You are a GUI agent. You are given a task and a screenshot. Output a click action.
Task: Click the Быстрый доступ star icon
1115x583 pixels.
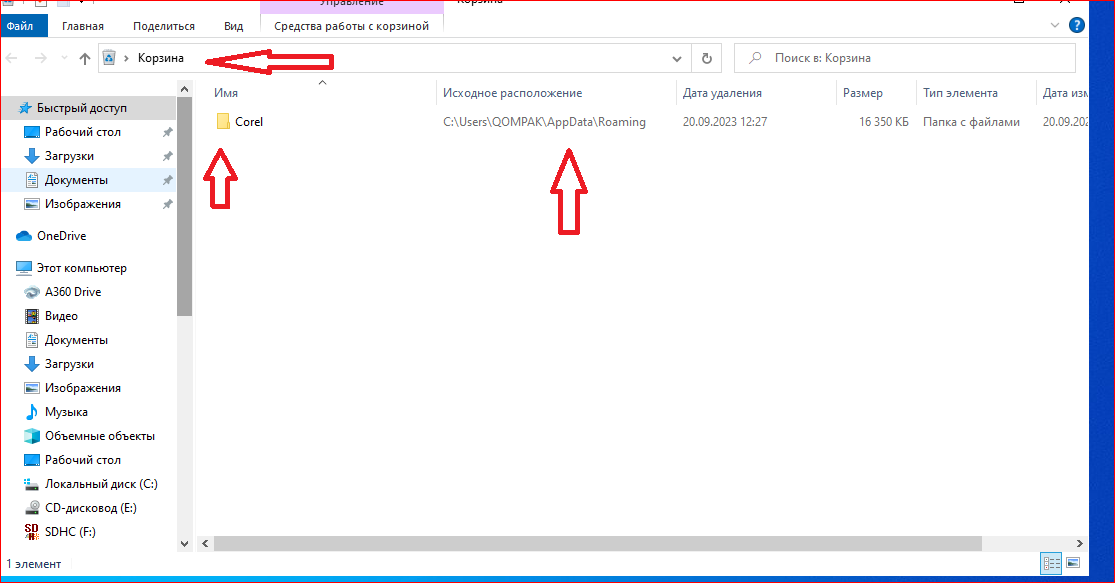point(25,108)
